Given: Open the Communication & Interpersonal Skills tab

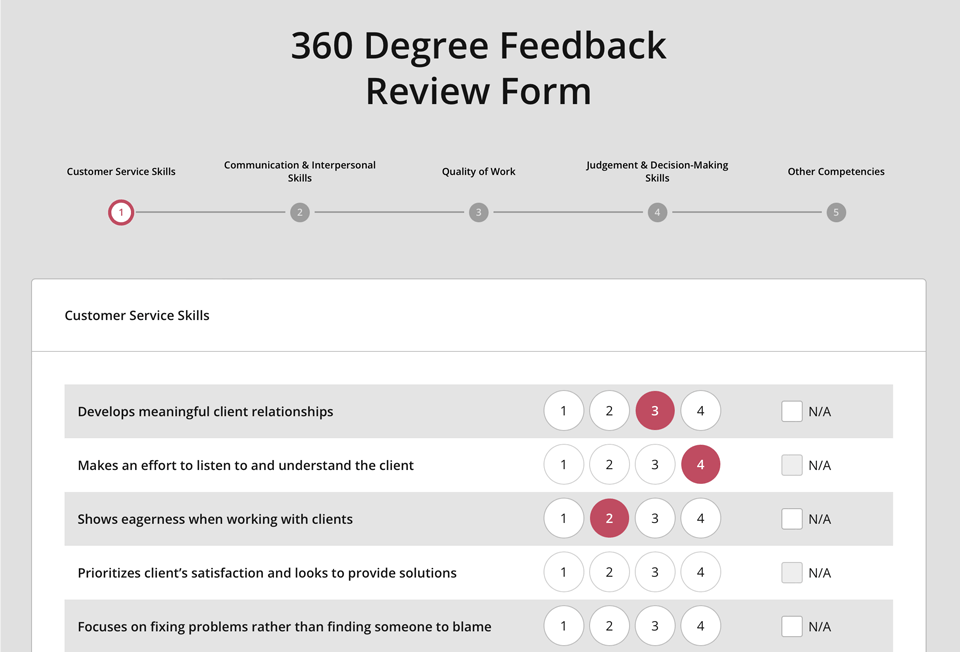Looking at the screenshot, I should tap(300, 171).
